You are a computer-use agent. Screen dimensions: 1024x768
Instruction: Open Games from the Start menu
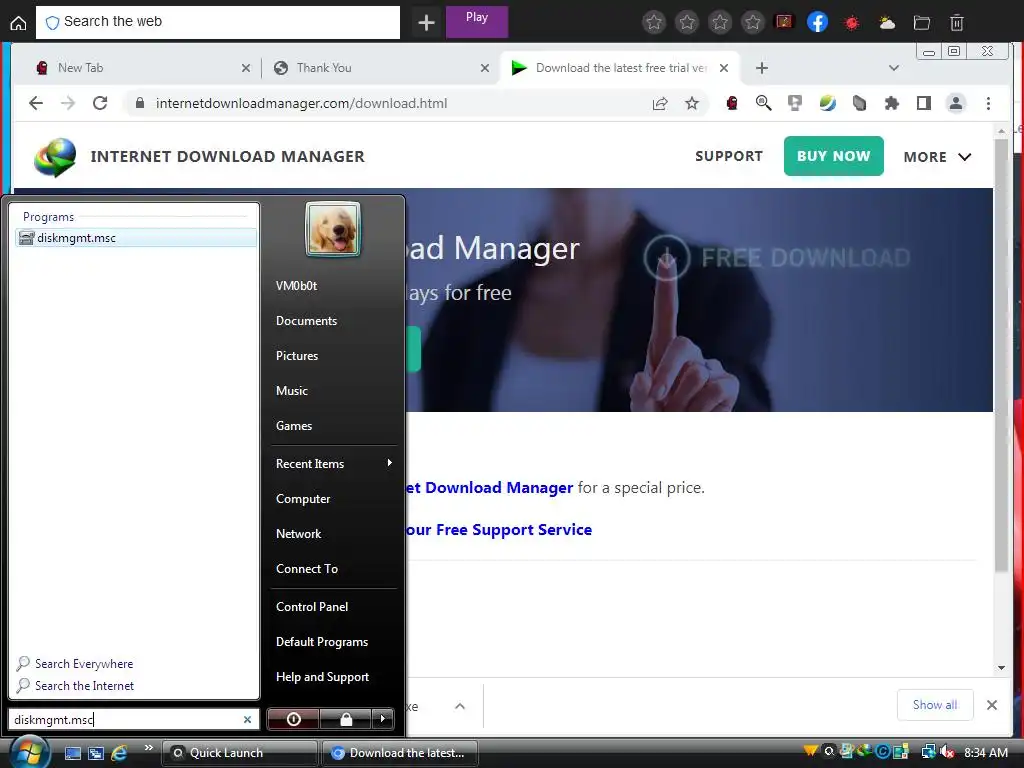pyautogui.click(x=294, y=426)
